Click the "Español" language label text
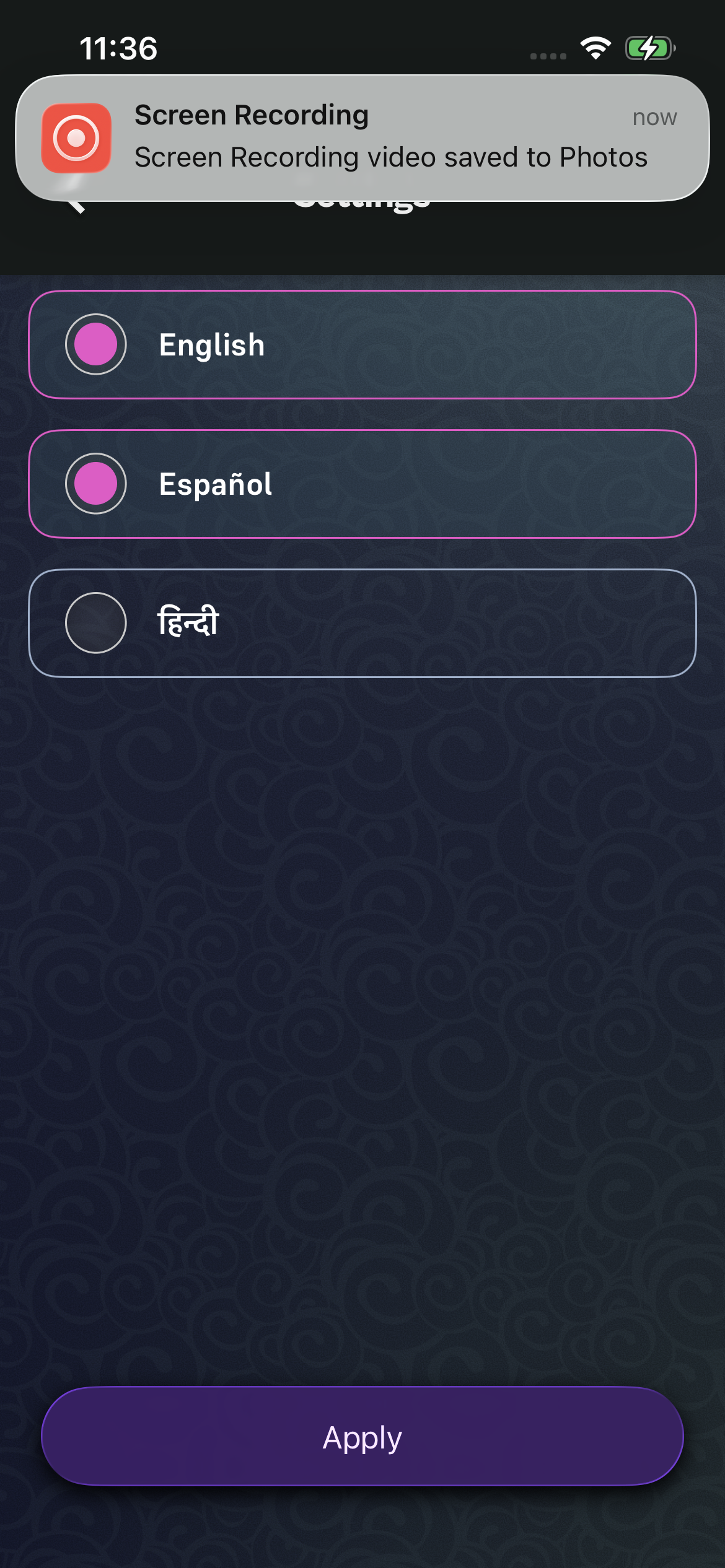This screenshot has height=1568, width=725. pos(216,484)
